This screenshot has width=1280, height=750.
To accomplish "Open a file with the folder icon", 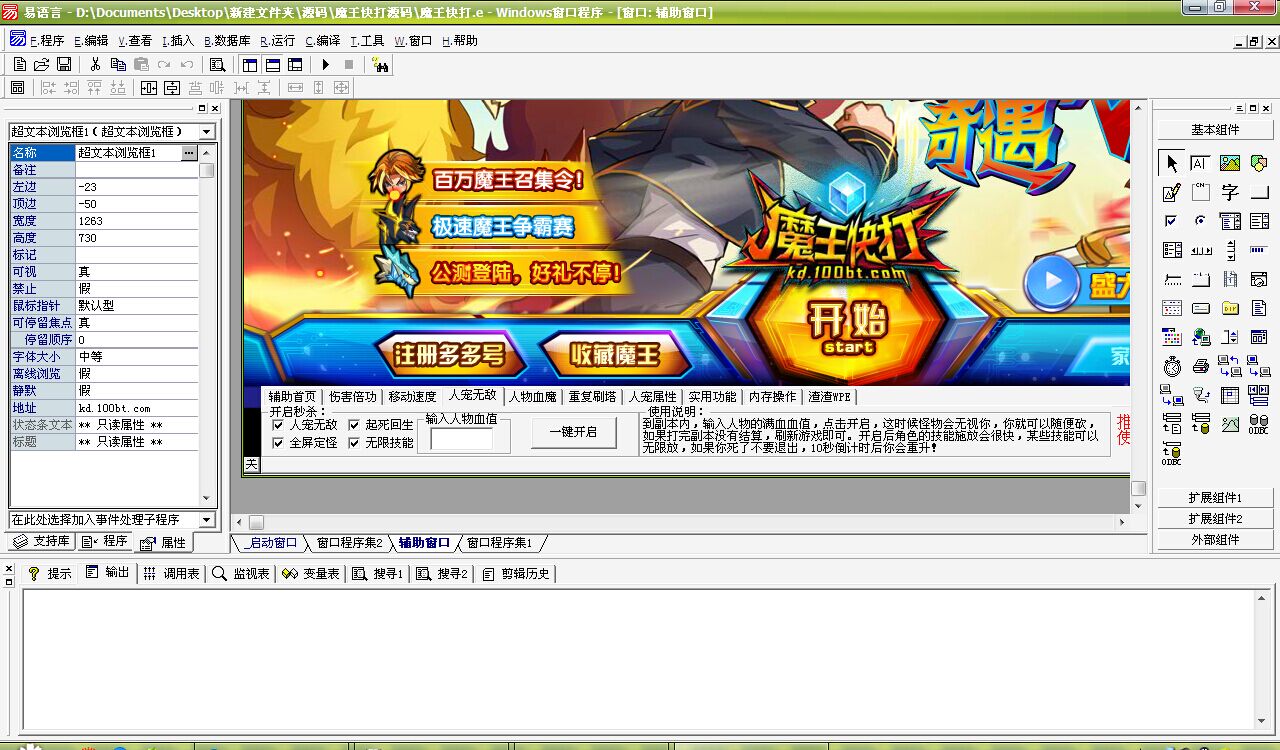I will [42, 65].
